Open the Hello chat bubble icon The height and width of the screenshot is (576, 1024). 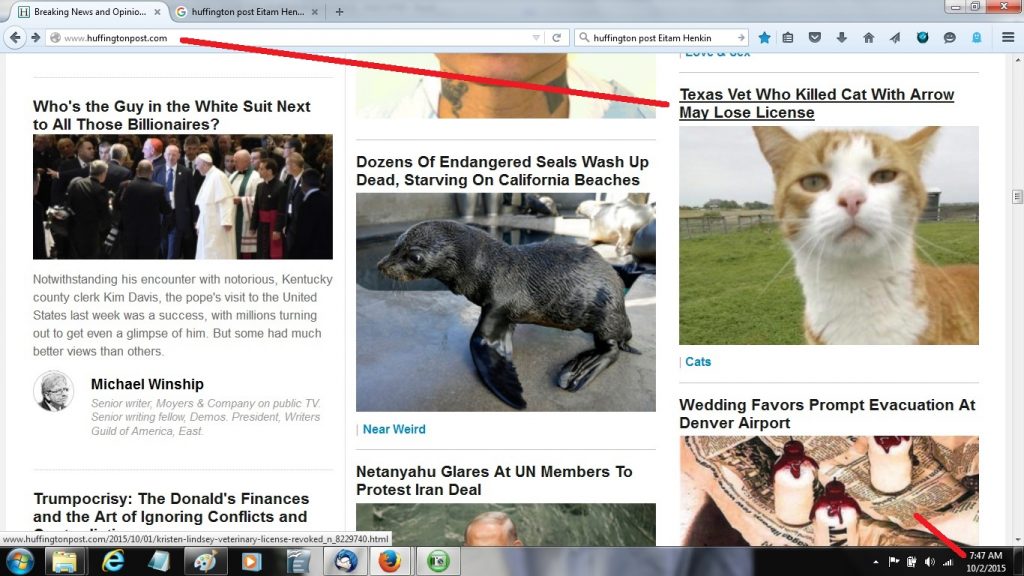click(950, 38)
